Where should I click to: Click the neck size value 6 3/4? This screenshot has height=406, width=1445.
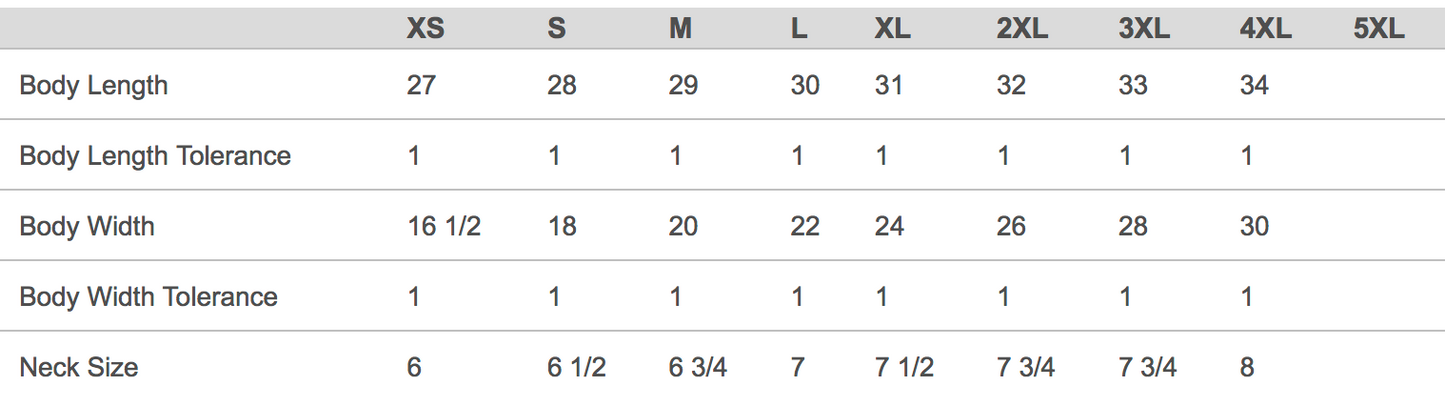pyautogui.click(x=697, y=368)
